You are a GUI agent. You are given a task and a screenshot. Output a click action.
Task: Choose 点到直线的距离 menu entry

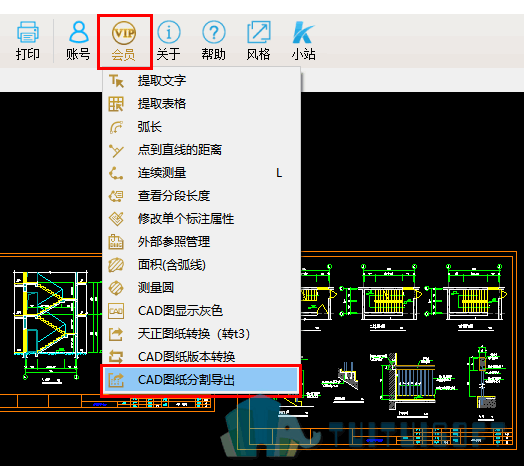tap(202, 150)
